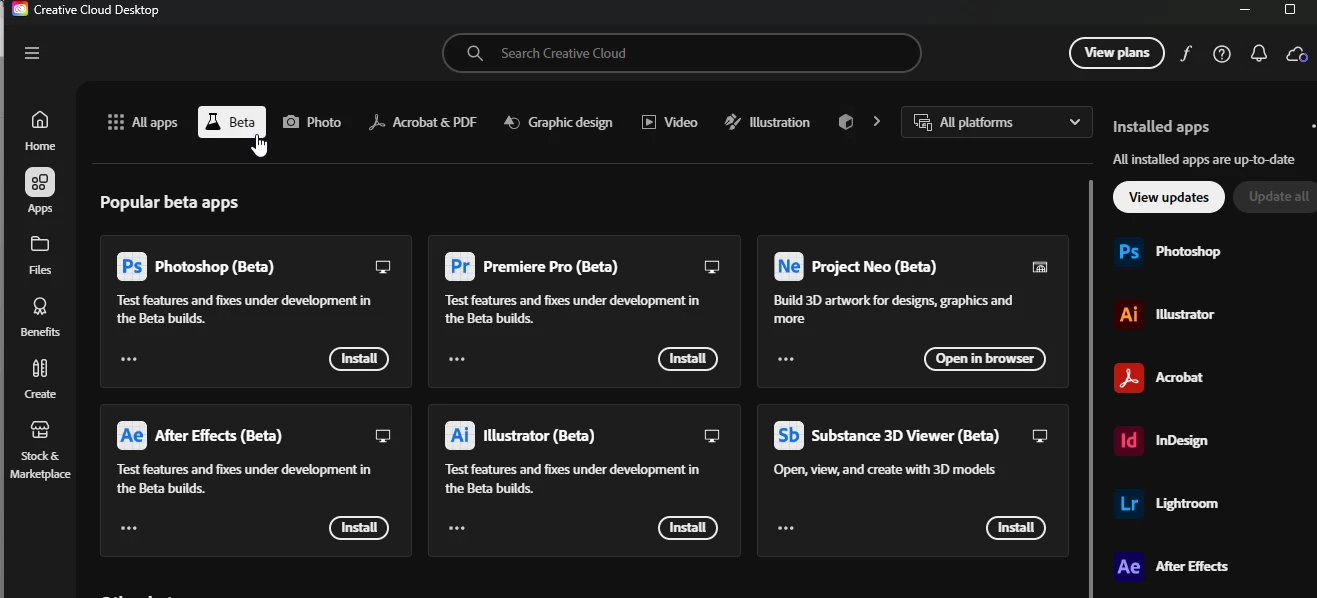
Task: Open Benefits in the sidebar
Action: point(40,317)
